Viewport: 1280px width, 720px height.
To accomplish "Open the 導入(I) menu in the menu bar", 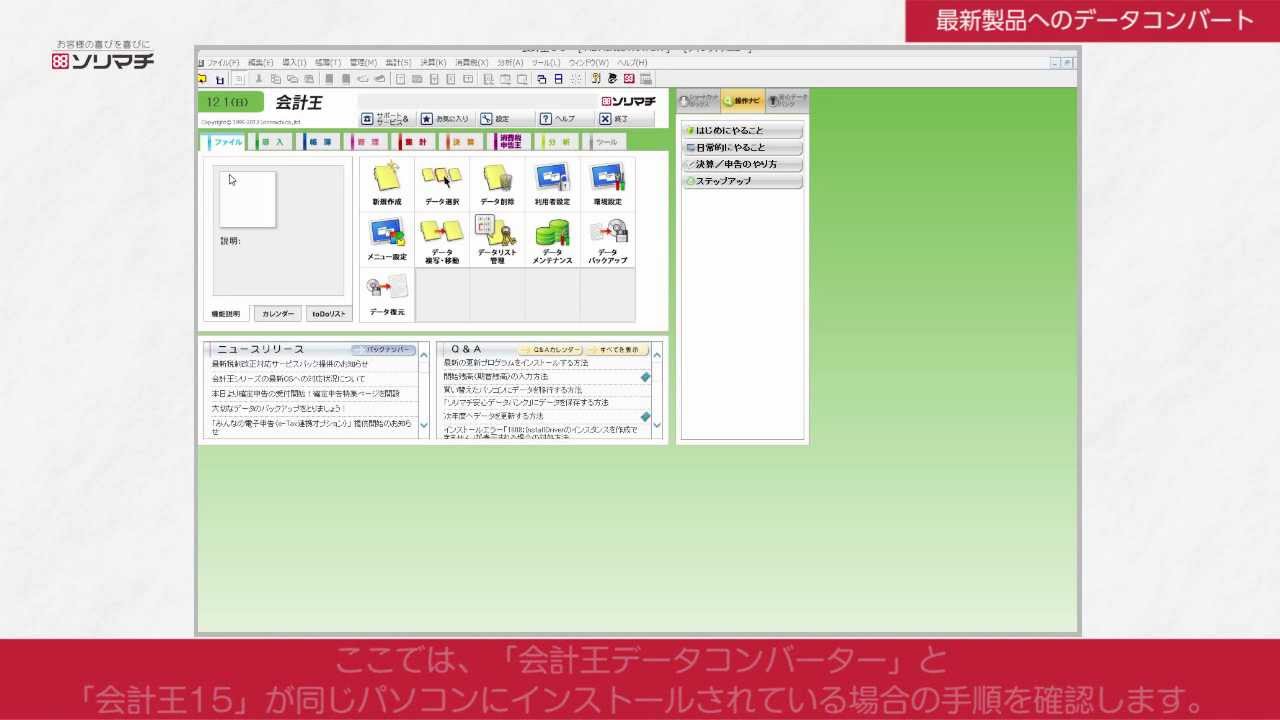I will tap(294, 62).
